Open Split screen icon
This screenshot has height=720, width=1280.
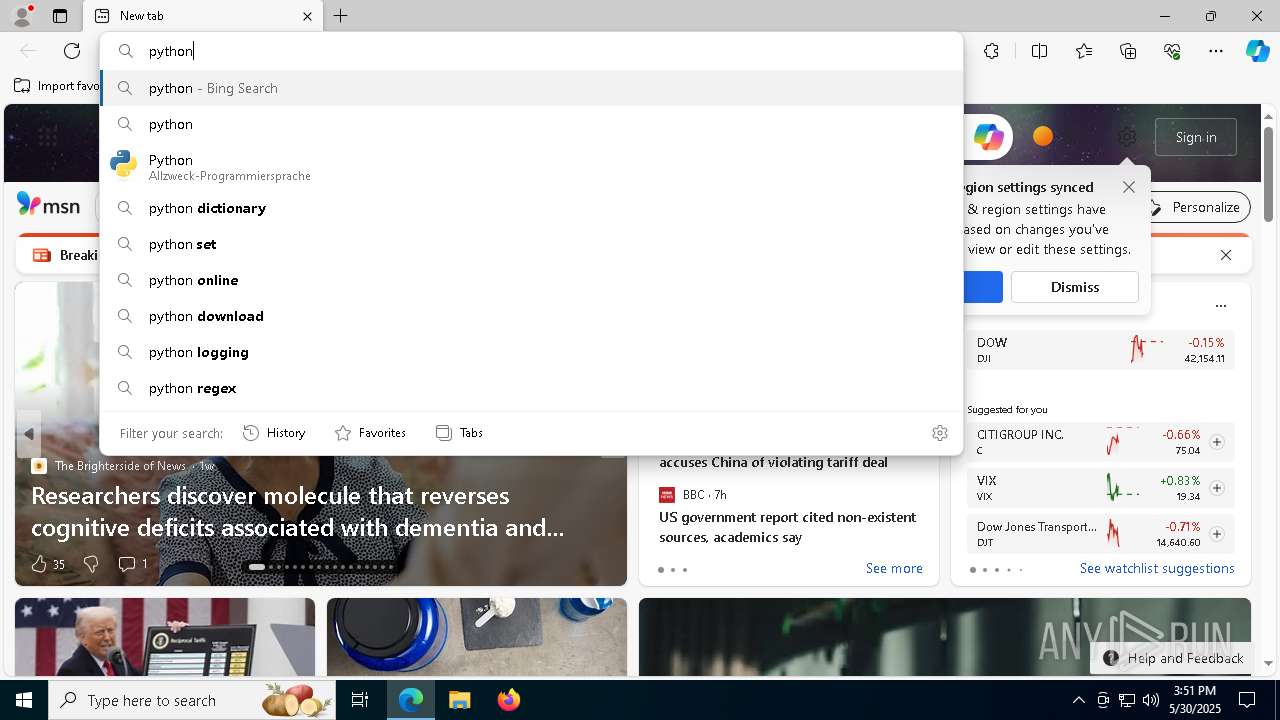click(1039, 51)
